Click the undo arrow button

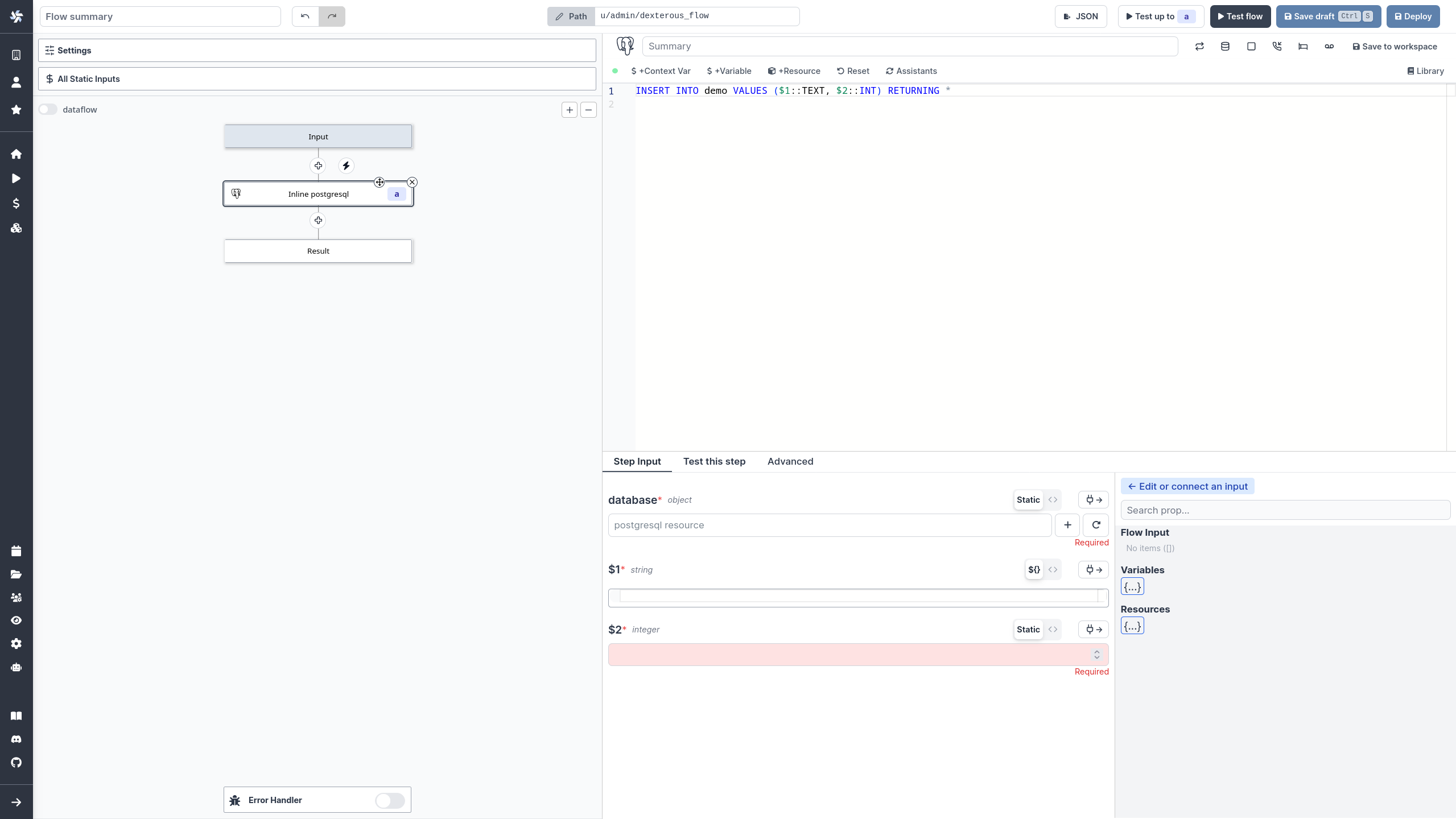pyautogui.click(x=306, y=16)
